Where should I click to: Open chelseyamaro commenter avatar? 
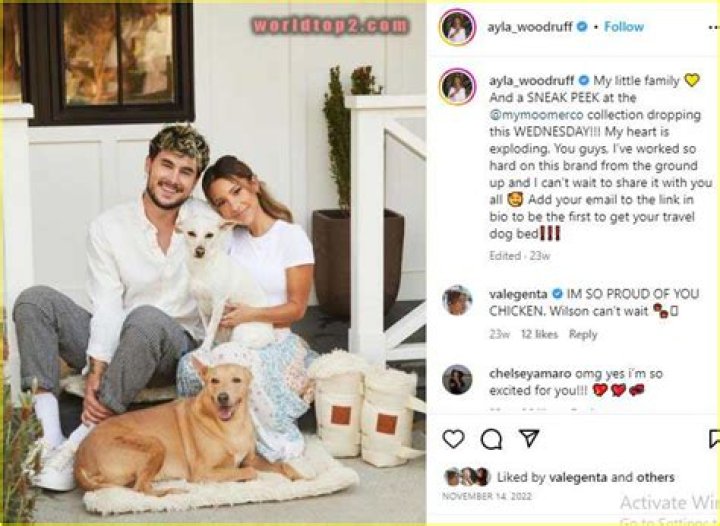[457, 380]
